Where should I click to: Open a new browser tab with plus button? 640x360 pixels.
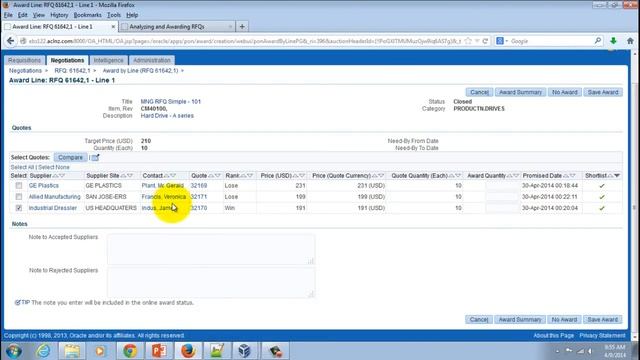[242, 27]
